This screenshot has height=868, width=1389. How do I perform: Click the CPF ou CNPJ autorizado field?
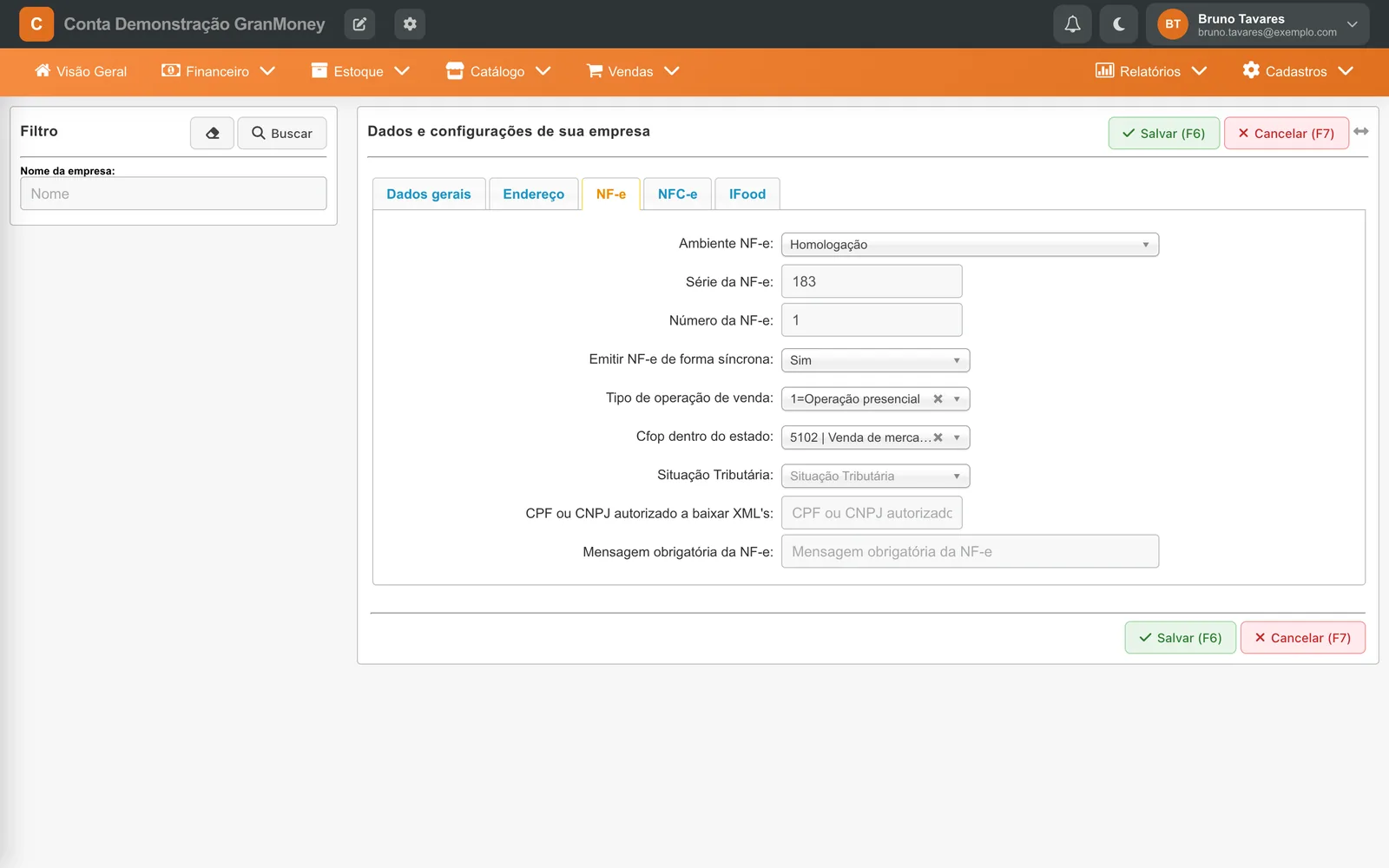tap(872, 513)
